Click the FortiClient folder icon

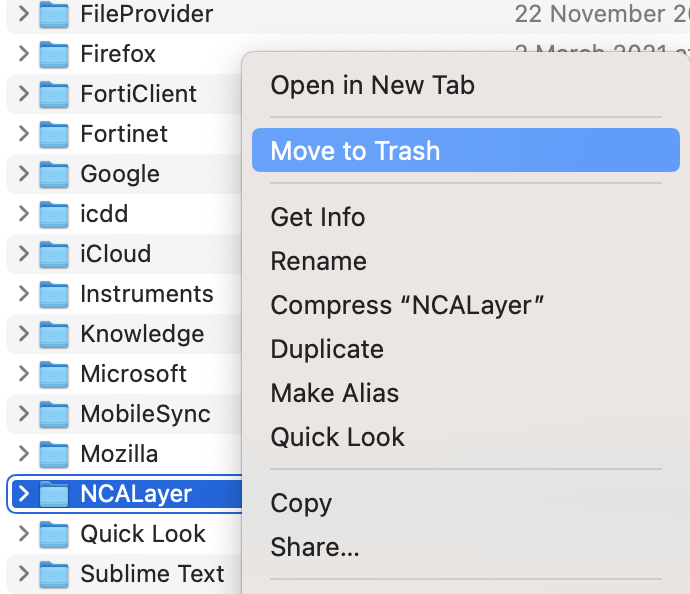pyautogui.click(x=53, y=94)
